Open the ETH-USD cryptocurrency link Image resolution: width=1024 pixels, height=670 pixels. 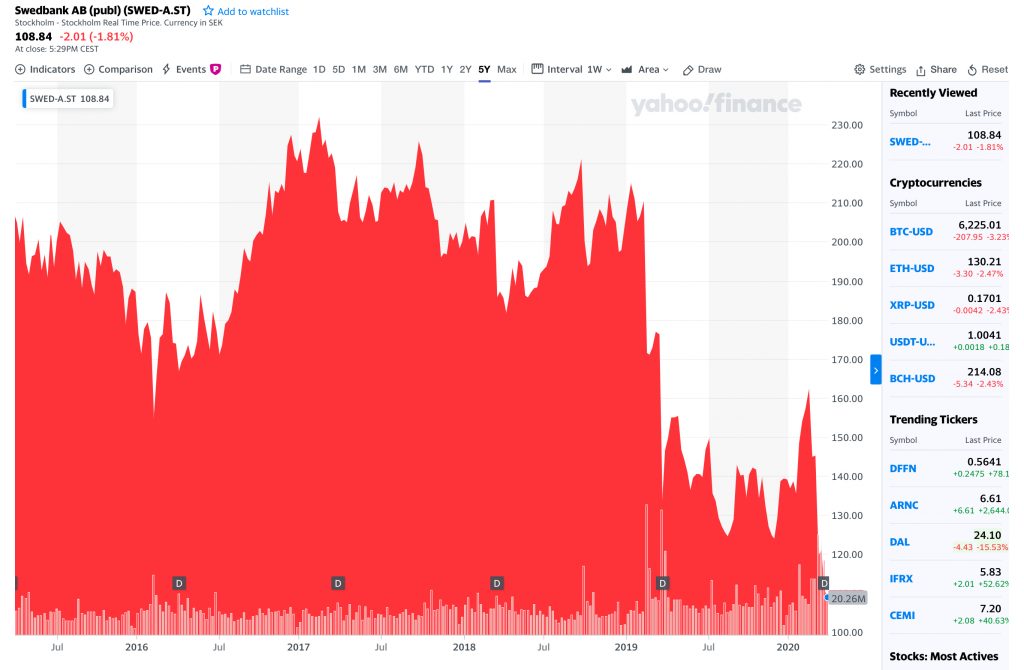click(912, 268)
